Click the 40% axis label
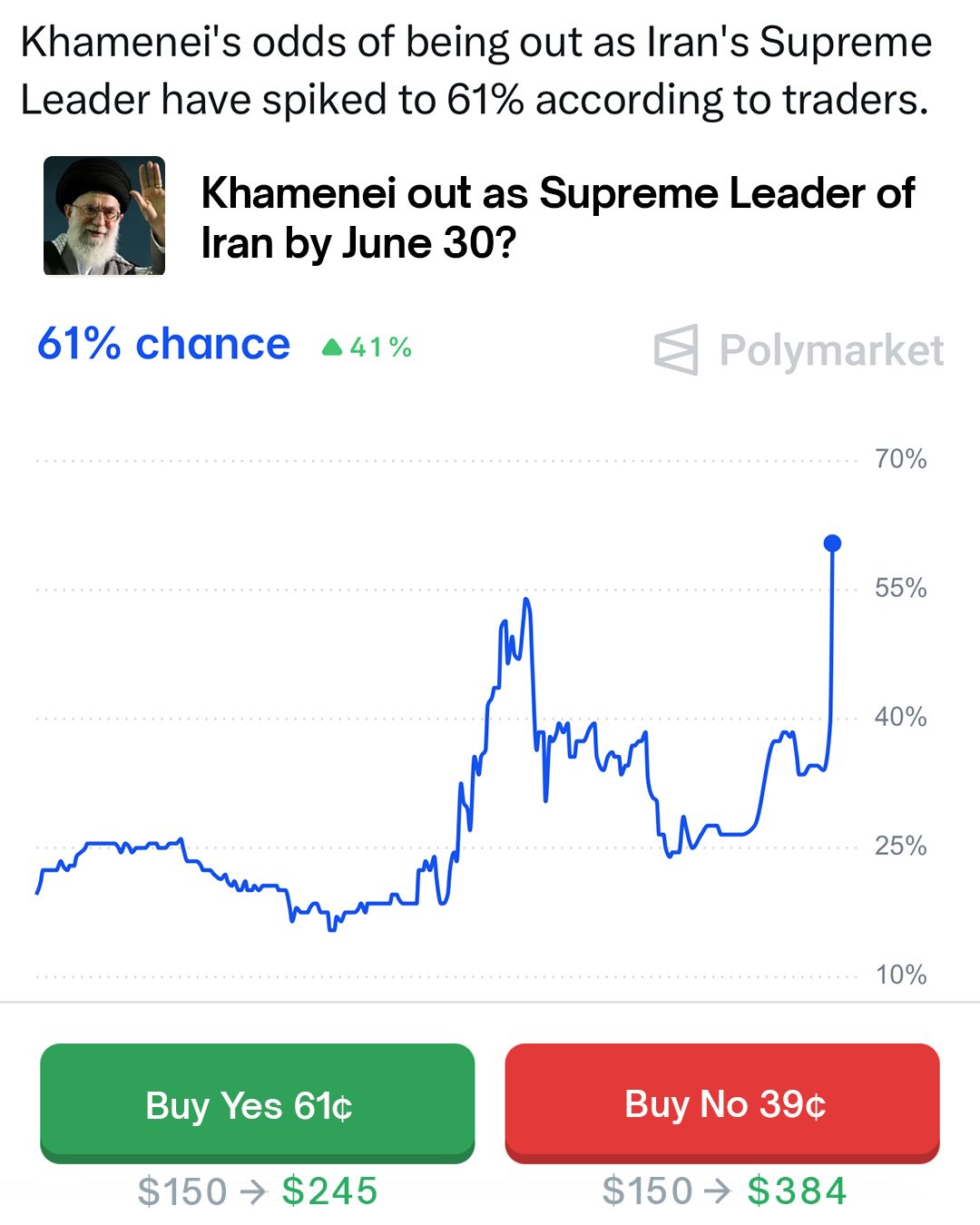The image size is (980, 1225). click(x=900, y=717)
